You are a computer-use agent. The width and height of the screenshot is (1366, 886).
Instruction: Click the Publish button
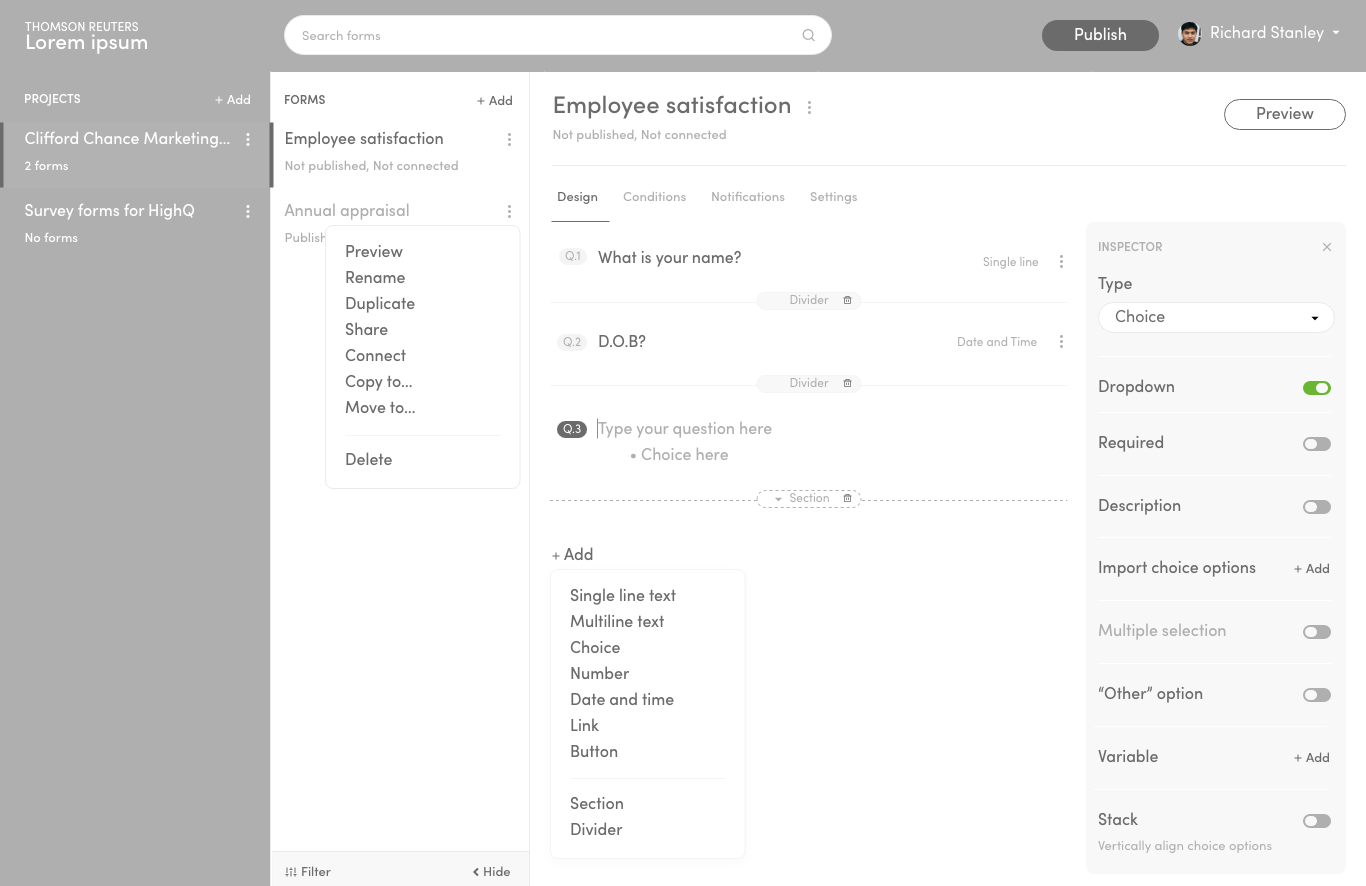pyautogui.click(x=1099, y=35)
